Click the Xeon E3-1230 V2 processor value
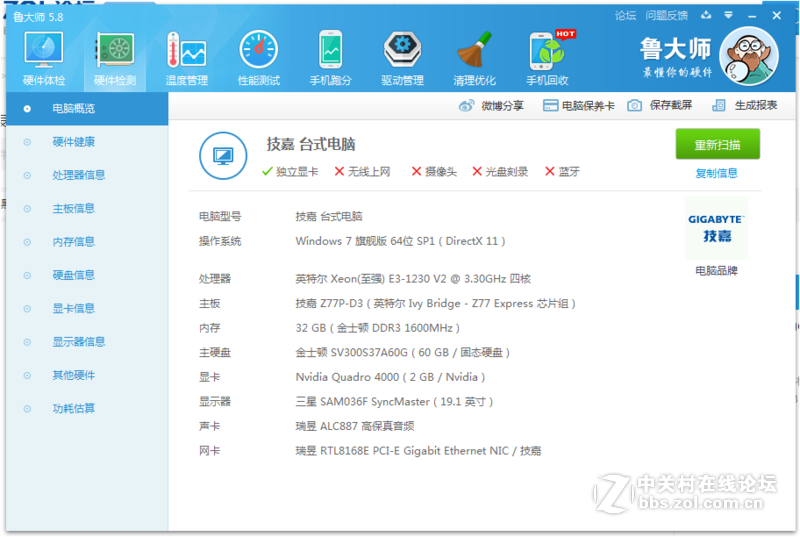The width and height of the screenshot is (800, 537). click(413, 279)
